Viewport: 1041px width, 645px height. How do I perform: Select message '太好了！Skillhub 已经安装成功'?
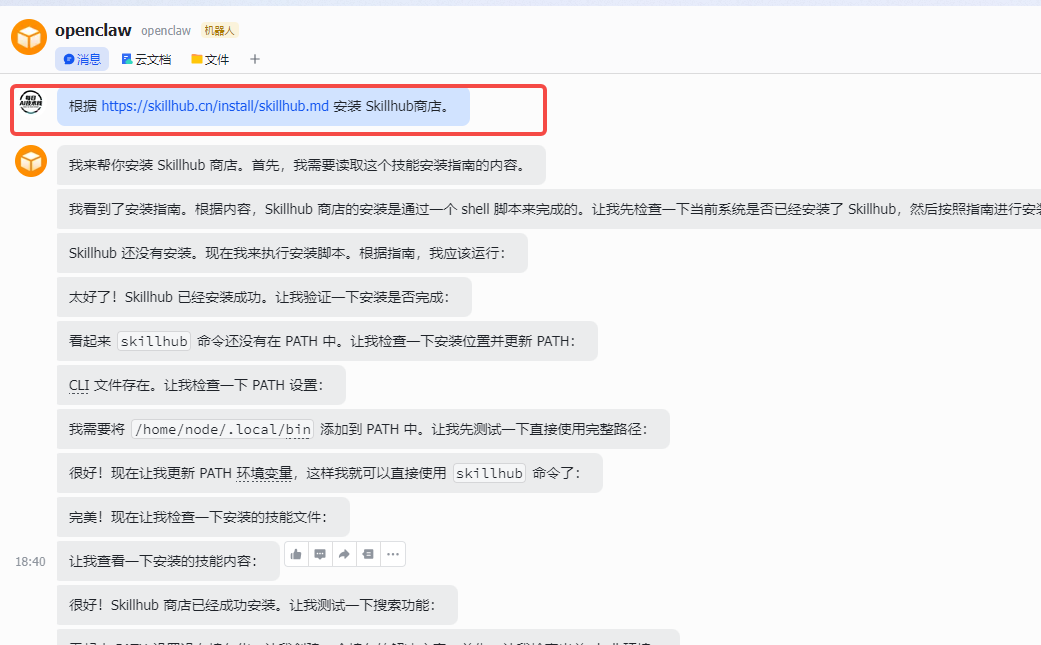pos(264,297)
